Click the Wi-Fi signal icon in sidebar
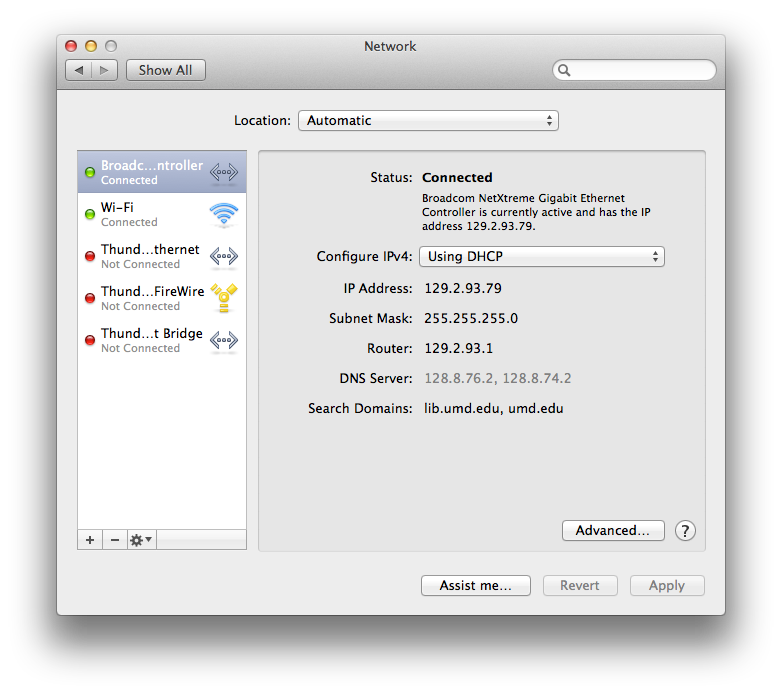 point(223,215)
